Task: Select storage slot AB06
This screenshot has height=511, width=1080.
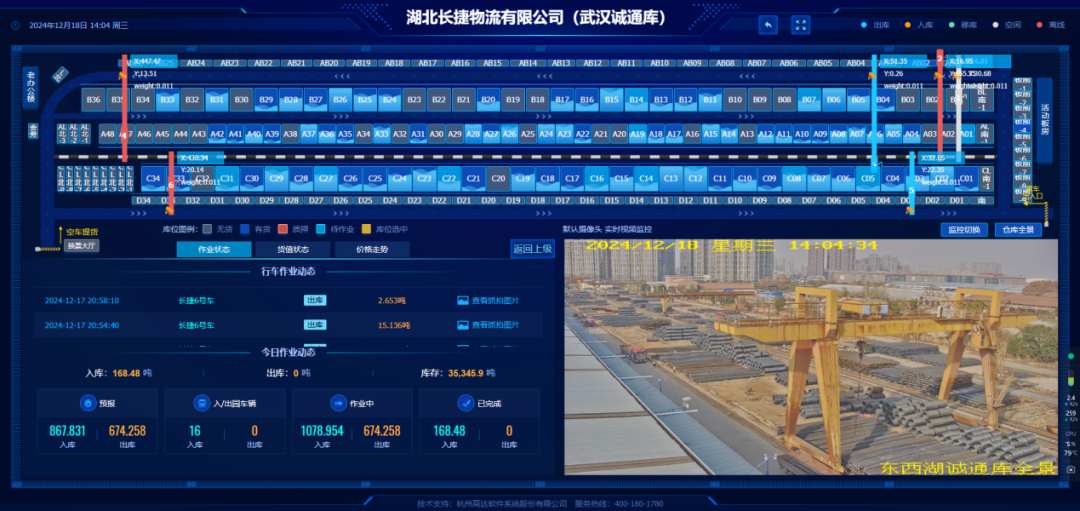Action: point(789,63)
